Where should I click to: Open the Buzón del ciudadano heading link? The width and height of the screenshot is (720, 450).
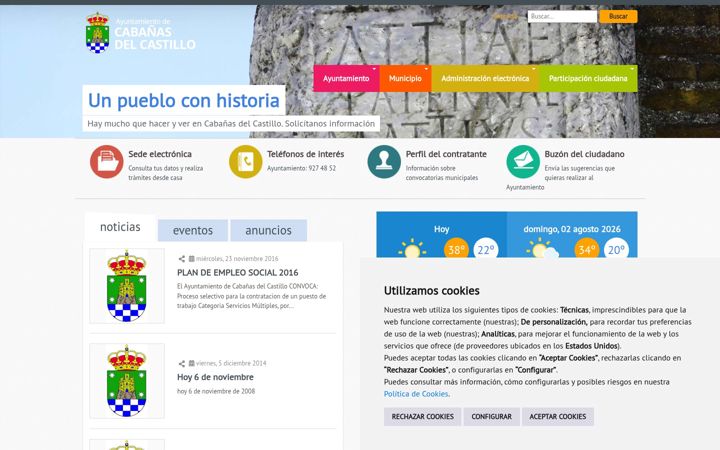[585, 154]
